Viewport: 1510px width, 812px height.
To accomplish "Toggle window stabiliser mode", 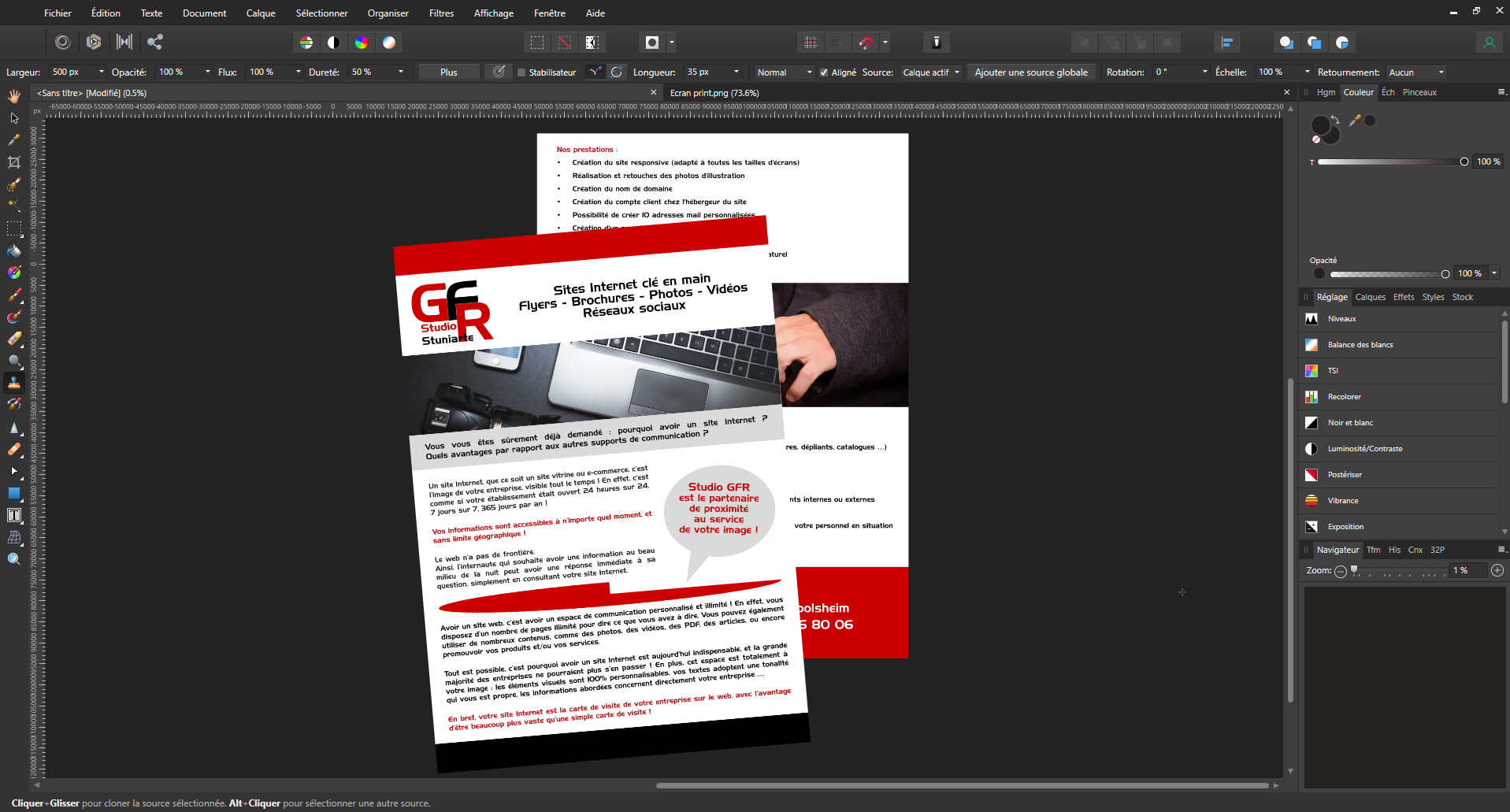I will click(x=617, y=72).
